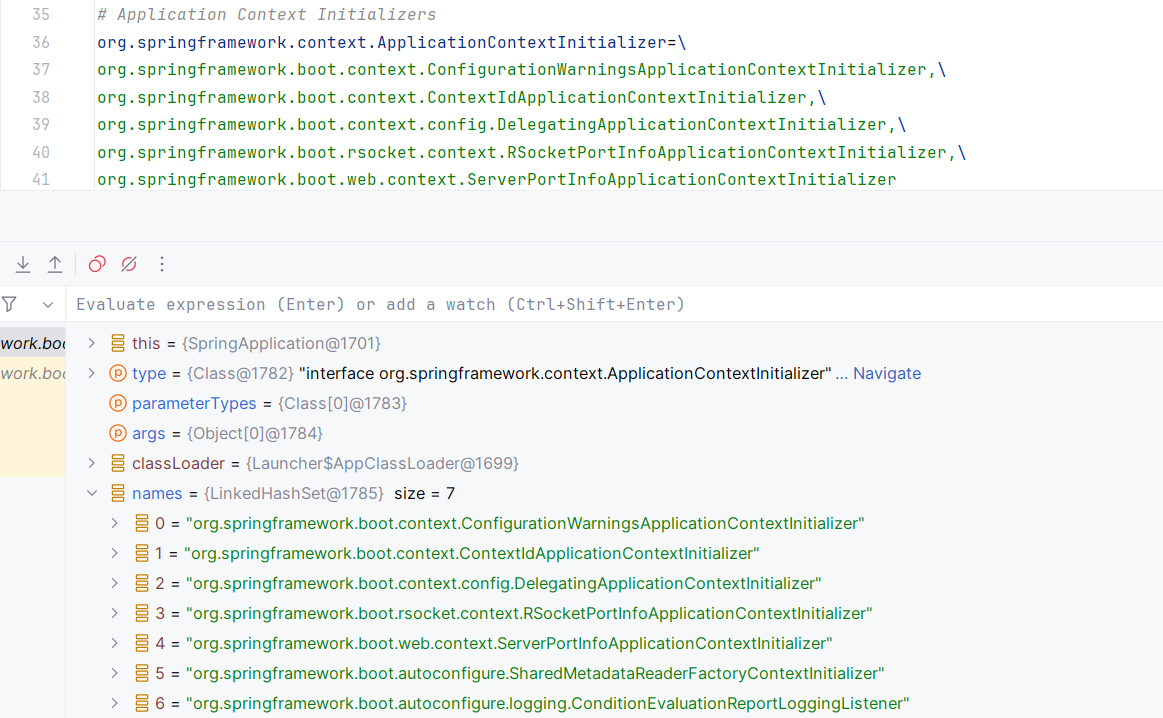
Task: Click the parameter icon beside 'parameterTypes'
Action: point(118,404)
